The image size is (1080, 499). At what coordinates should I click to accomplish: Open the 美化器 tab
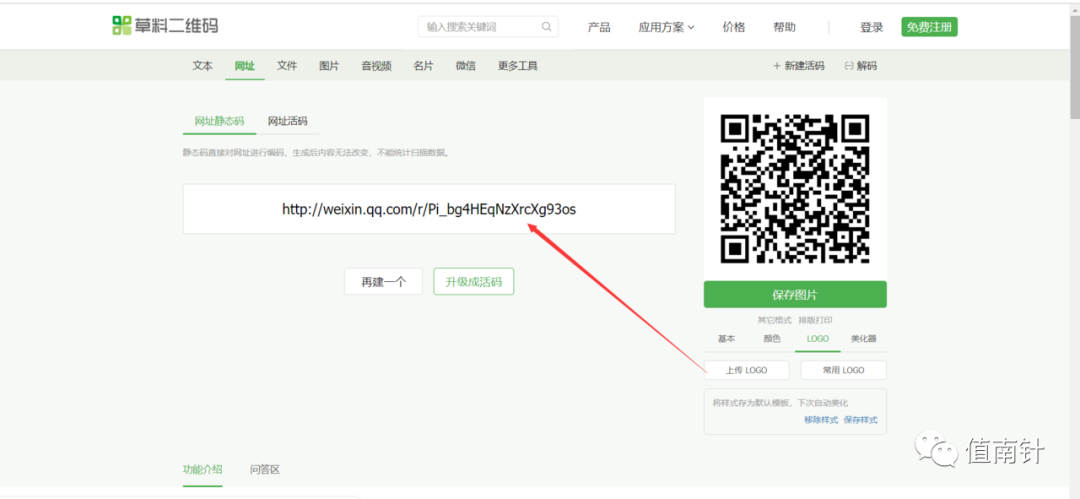[863, 339]
